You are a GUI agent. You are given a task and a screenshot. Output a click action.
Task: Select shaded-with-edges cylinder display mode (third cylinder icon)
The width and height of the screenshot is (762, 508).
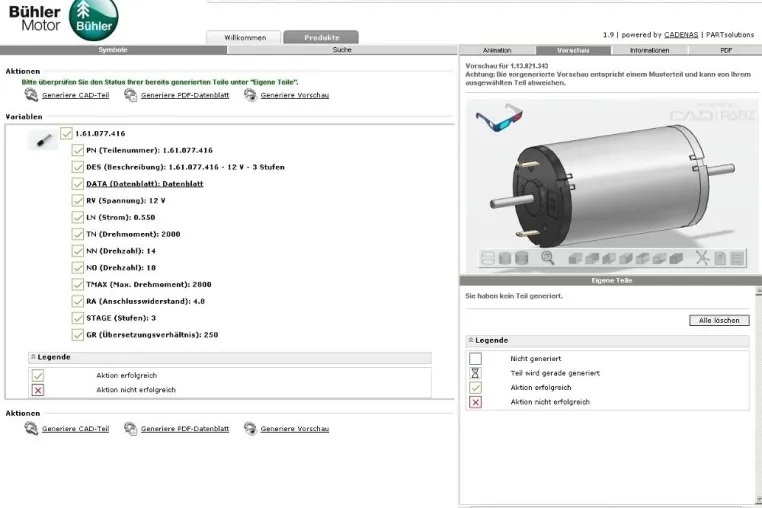[x=521, y=258]
